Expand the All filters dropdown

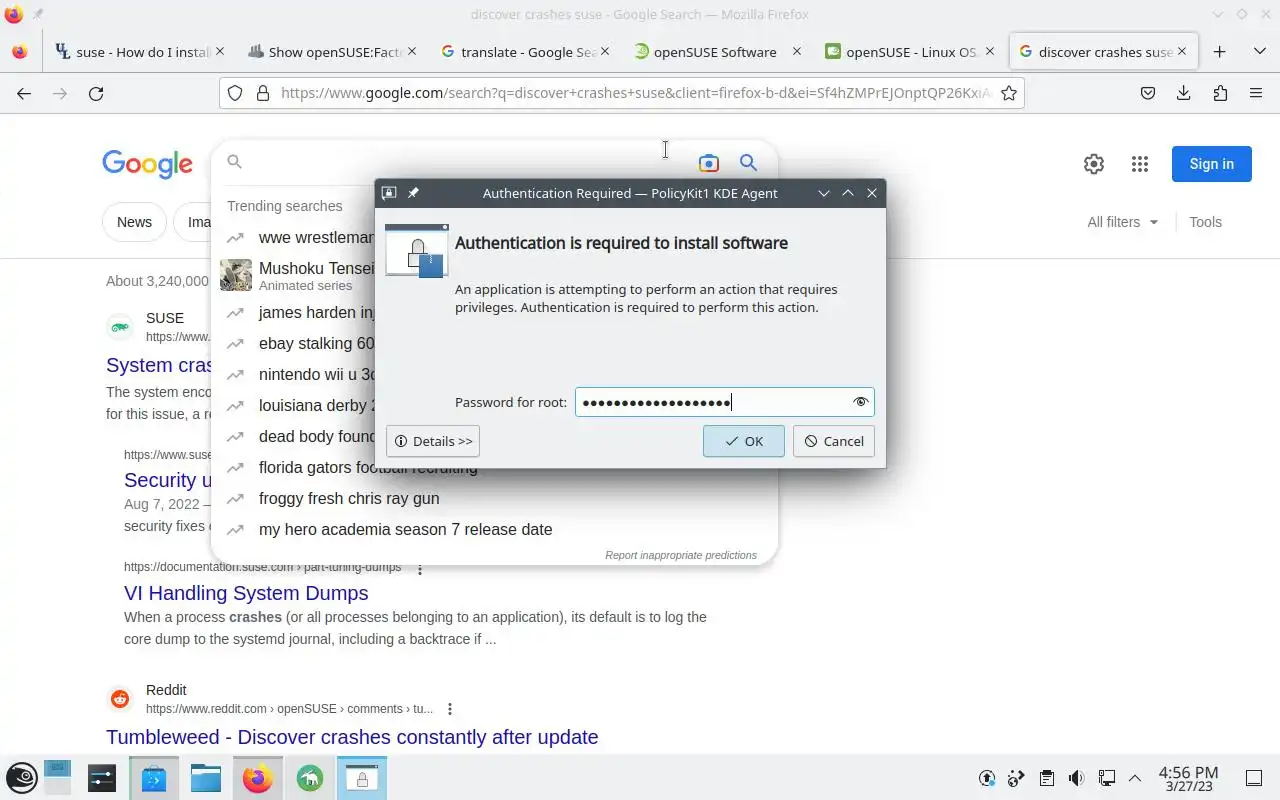click(x=1122, y=222)
